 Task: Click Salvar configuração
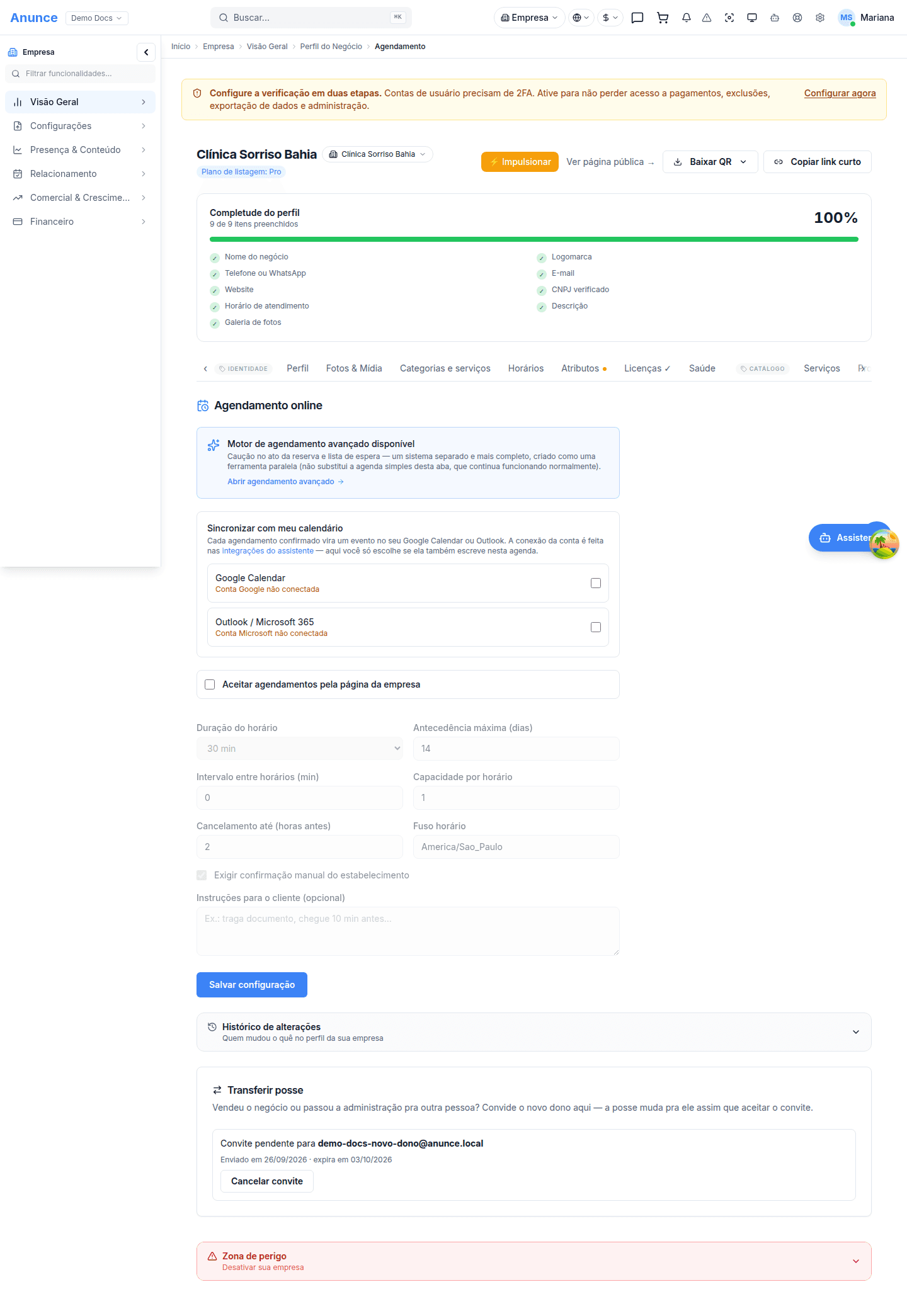pos(252,985)
